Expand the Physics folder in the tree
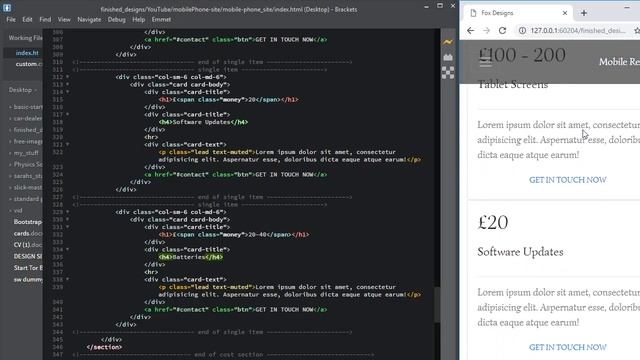Screen dimensions: 640x360 (x=25, y=164)
